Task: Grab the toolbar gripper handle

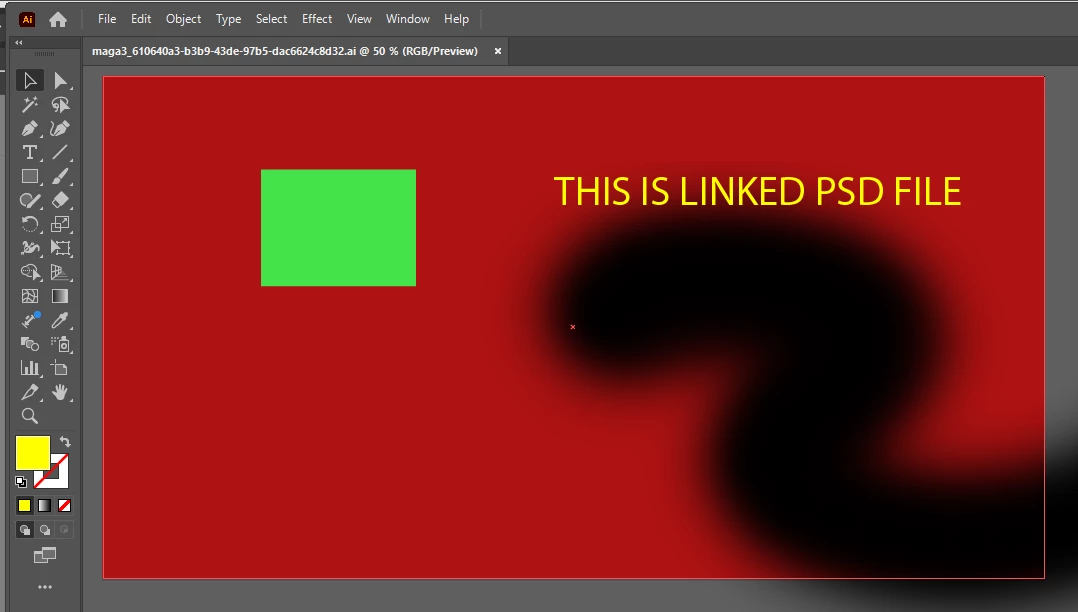Action: tap(45, 54)
